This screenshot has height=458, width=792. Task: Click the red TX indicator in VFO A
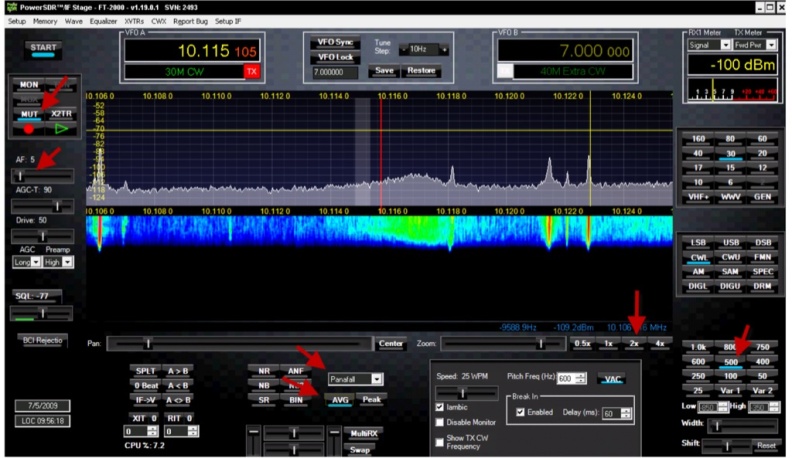(x=252, y=72)
